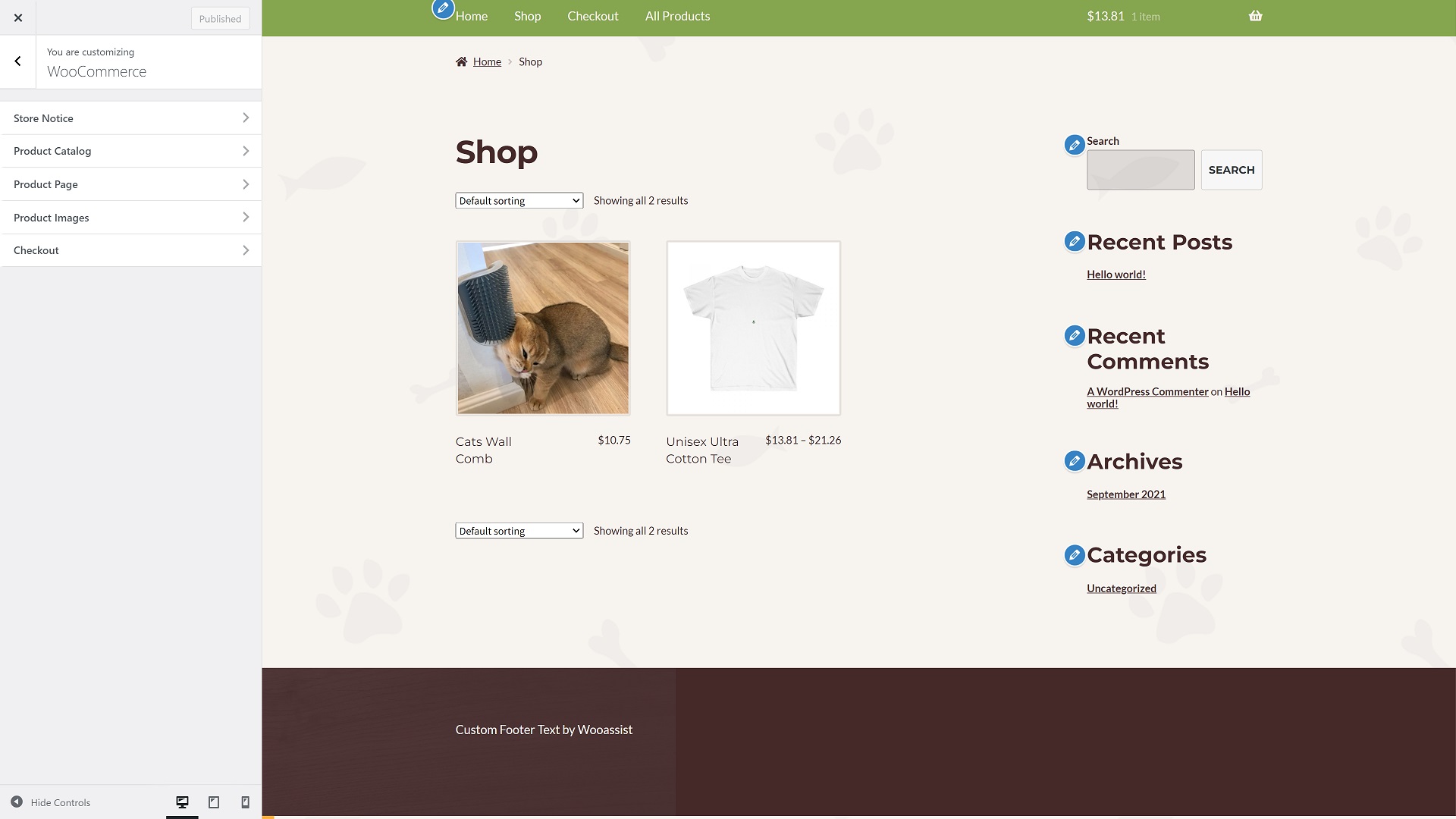Expand the Checkout settings panel
This screenshot has width=1456, height=819.
click(131, 250)
